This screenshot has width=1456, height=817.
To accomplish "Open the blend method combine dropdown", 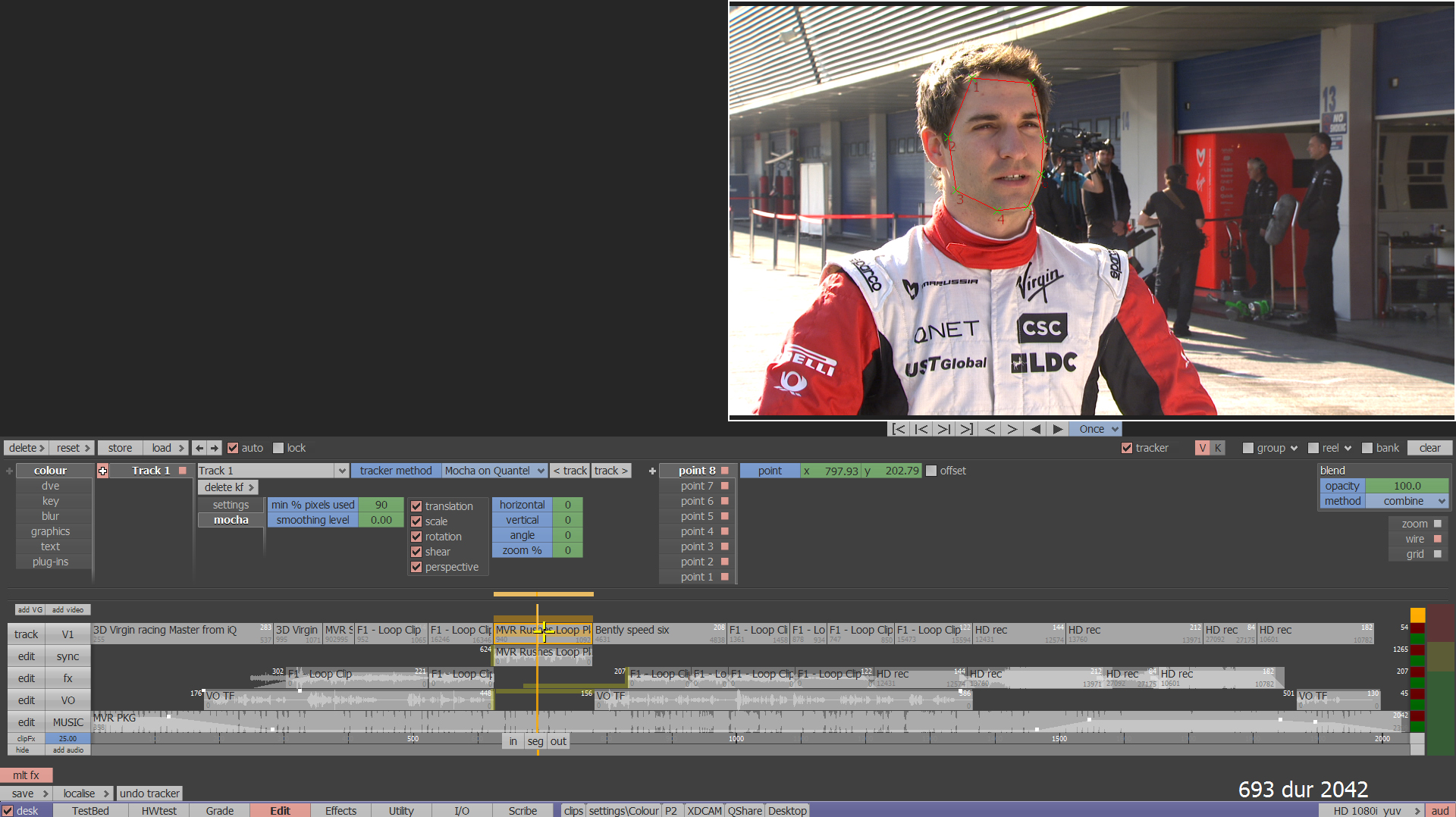I will coord(1407,501).
